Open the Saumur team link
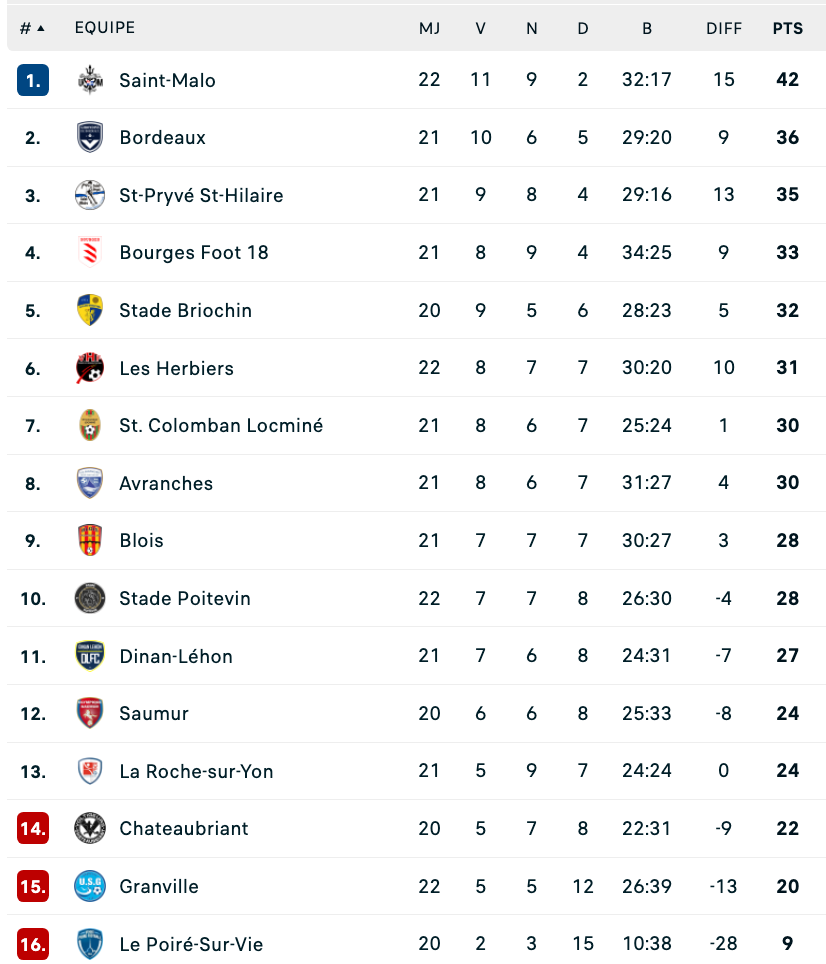The height and width of the screenshot is (964, 826). click(x=154, y=713)
